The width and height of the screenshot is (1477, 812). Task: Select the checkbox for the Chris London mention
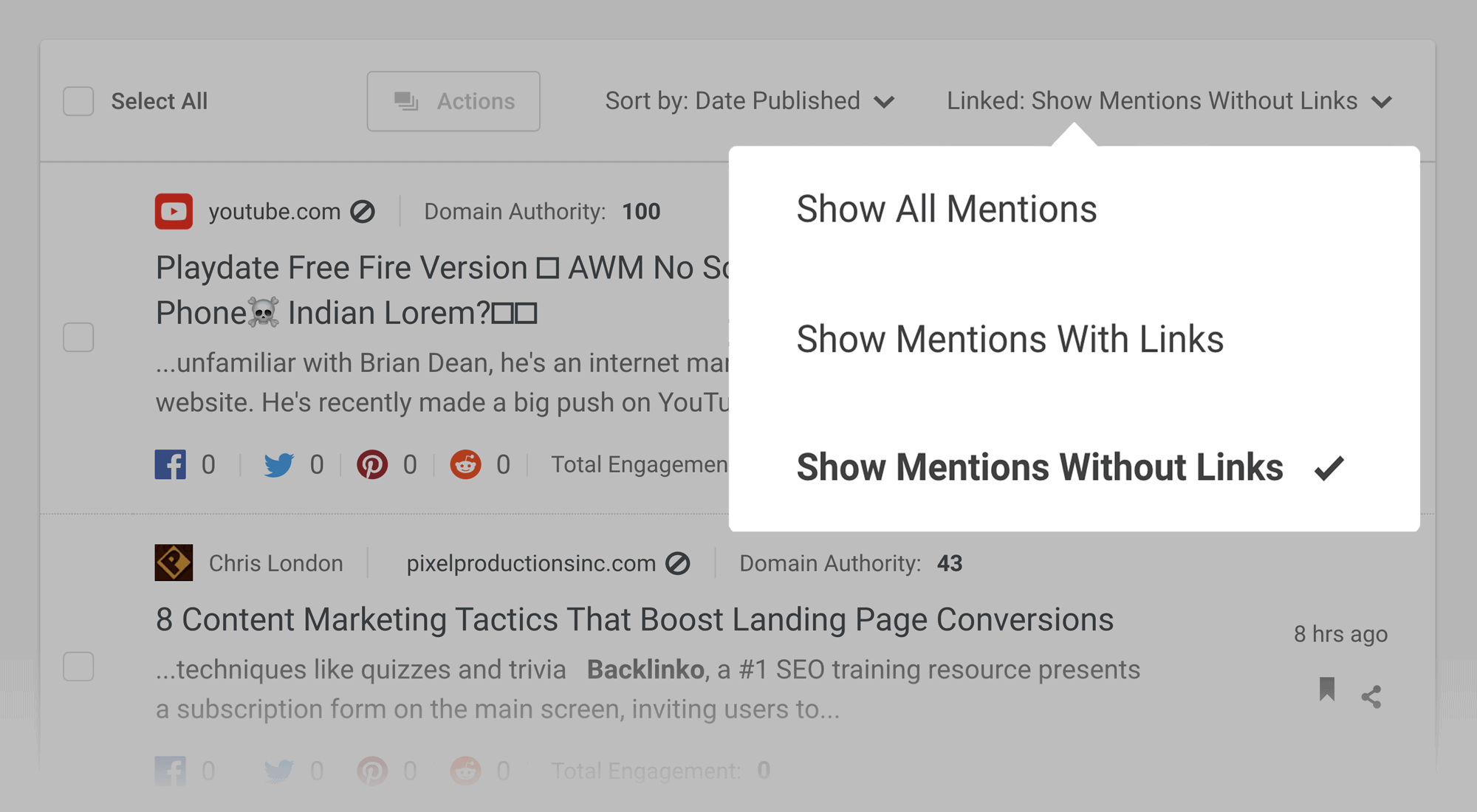point(78,668)
